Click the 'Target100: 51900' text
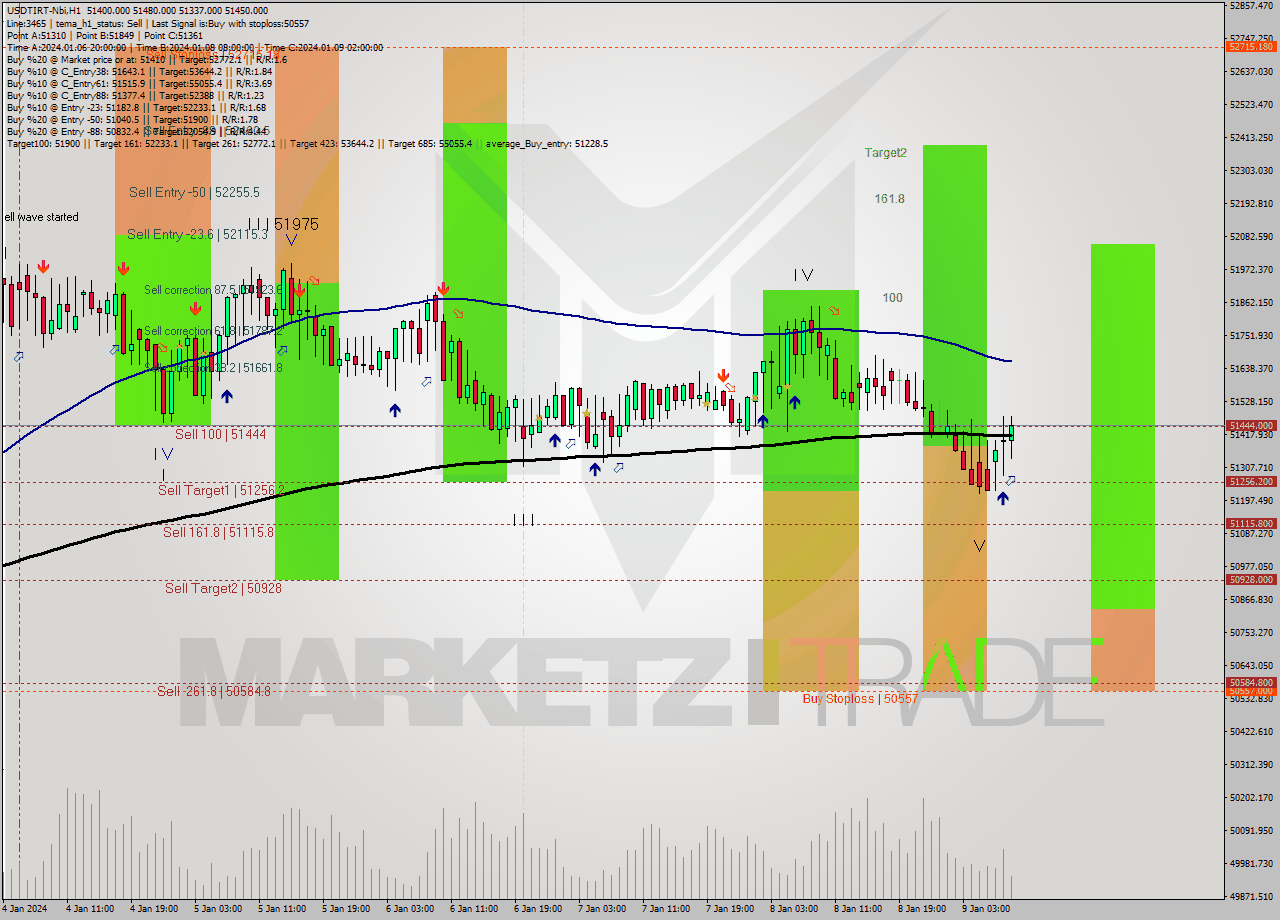Screen dimensions: 1280x920 pos(44,144)
